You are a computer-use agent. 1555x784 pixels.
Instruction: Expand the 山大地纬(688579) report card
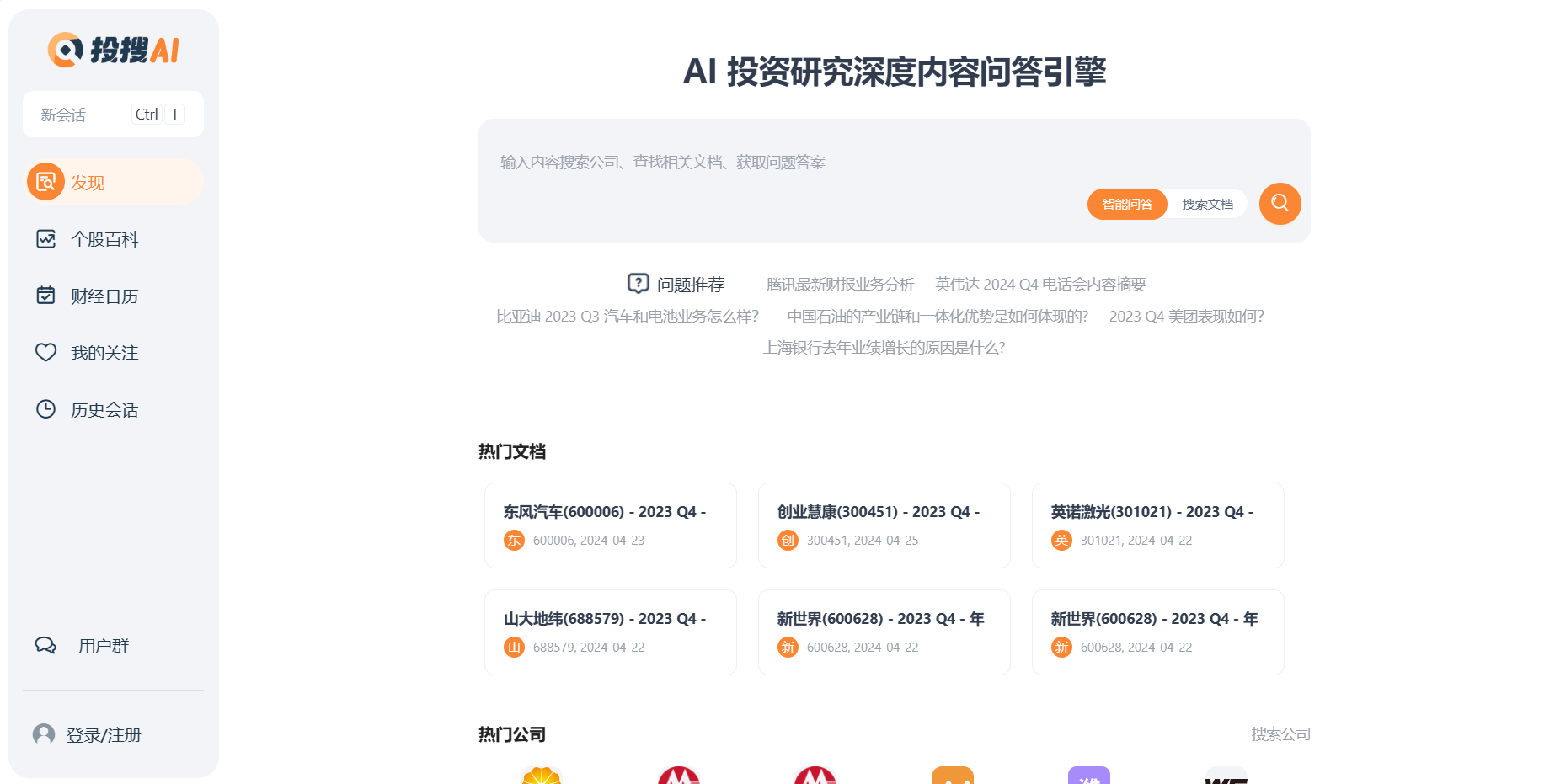[610, 632]
